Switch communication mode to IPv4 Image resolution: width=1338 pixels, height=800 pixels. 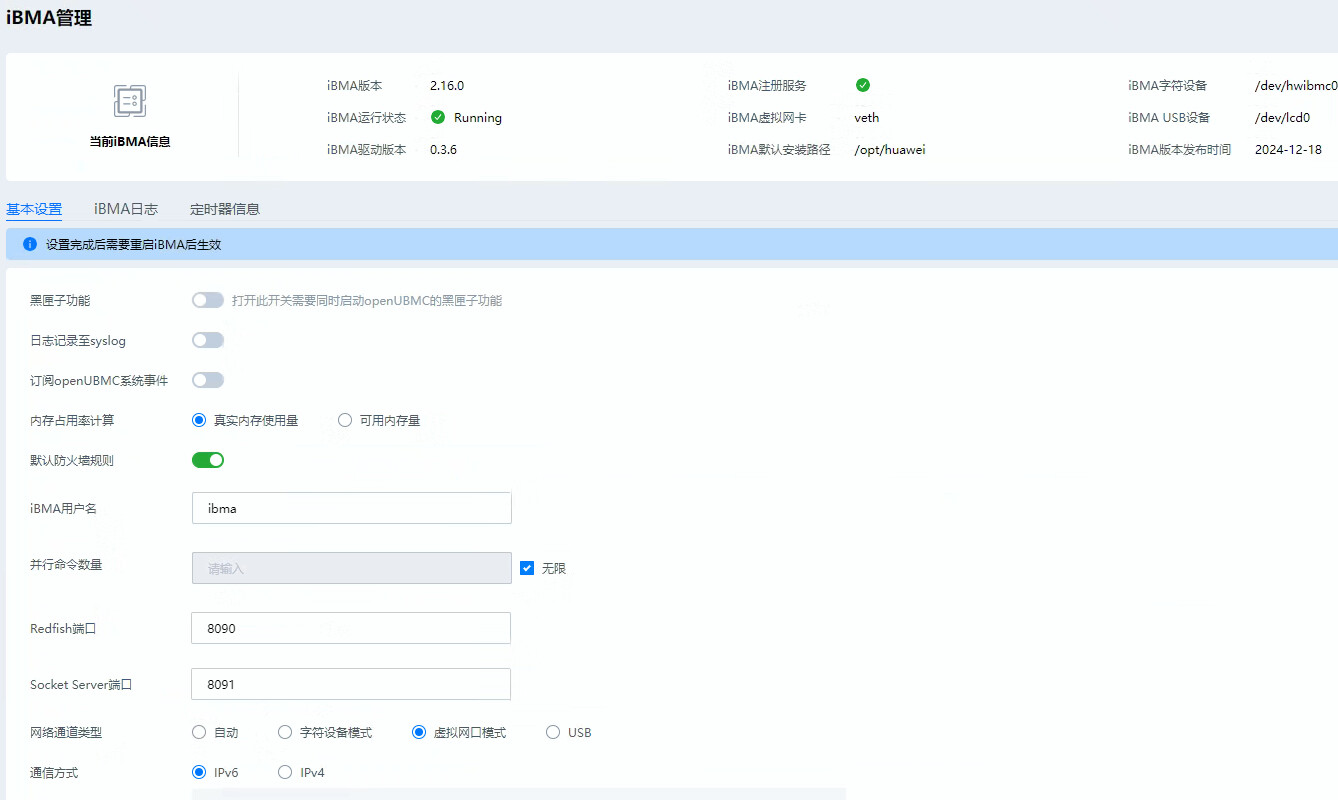285,772
